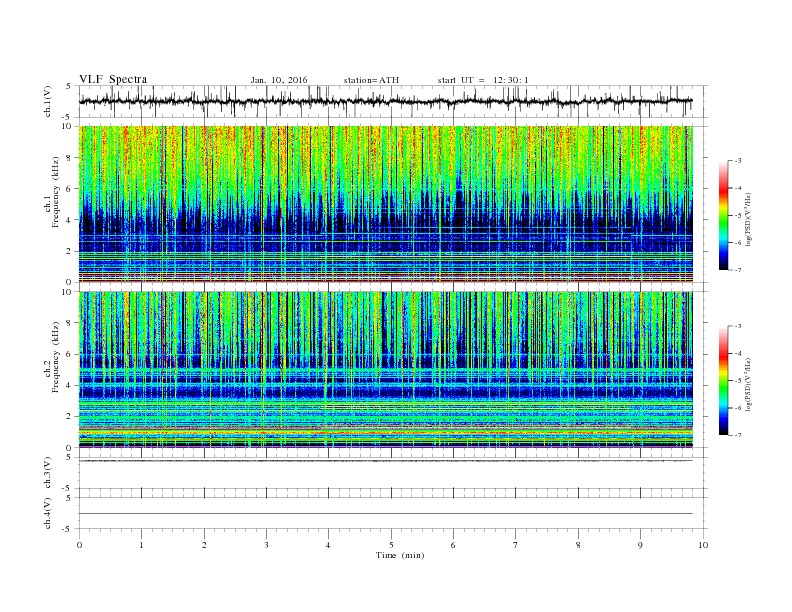Click the "-3" value on the ch.1 color bar
Image resolution: width=792 pixels, height=612 pixels.
pos(738,161)
